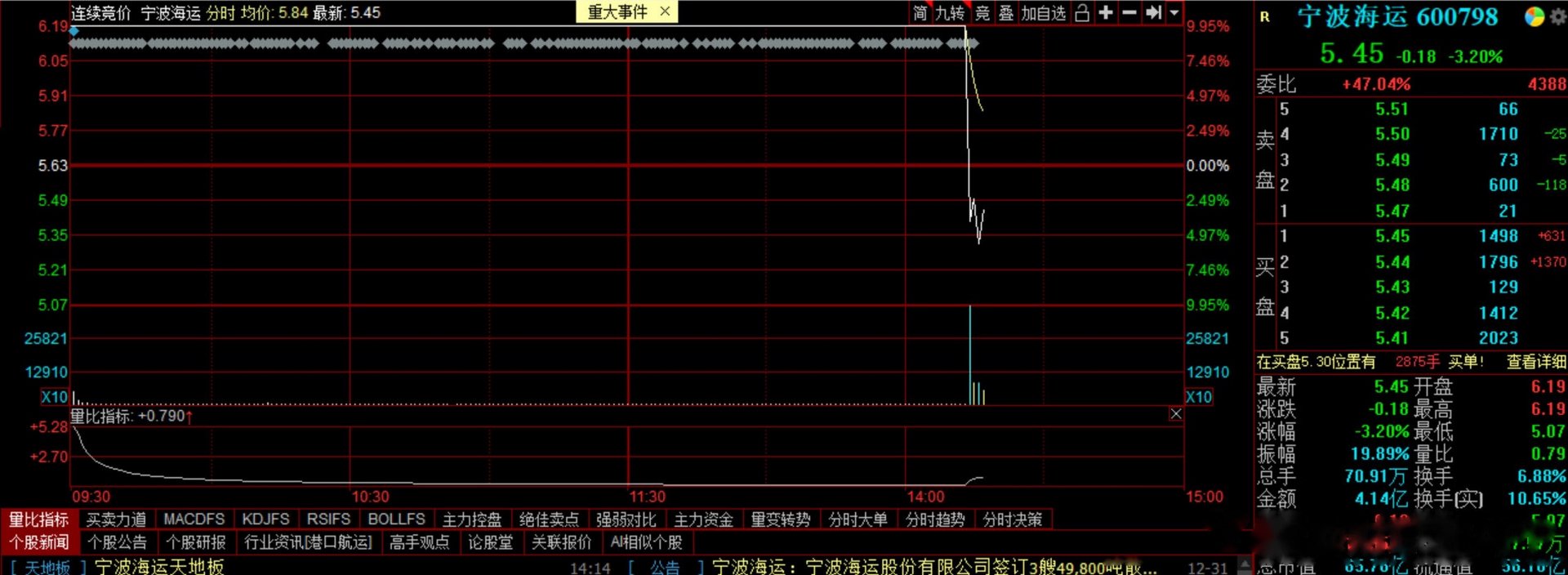This screenshot has width=1568, height=575.
Task: Toggle the X10 volume scale on left
Action: tap(55, 397)
